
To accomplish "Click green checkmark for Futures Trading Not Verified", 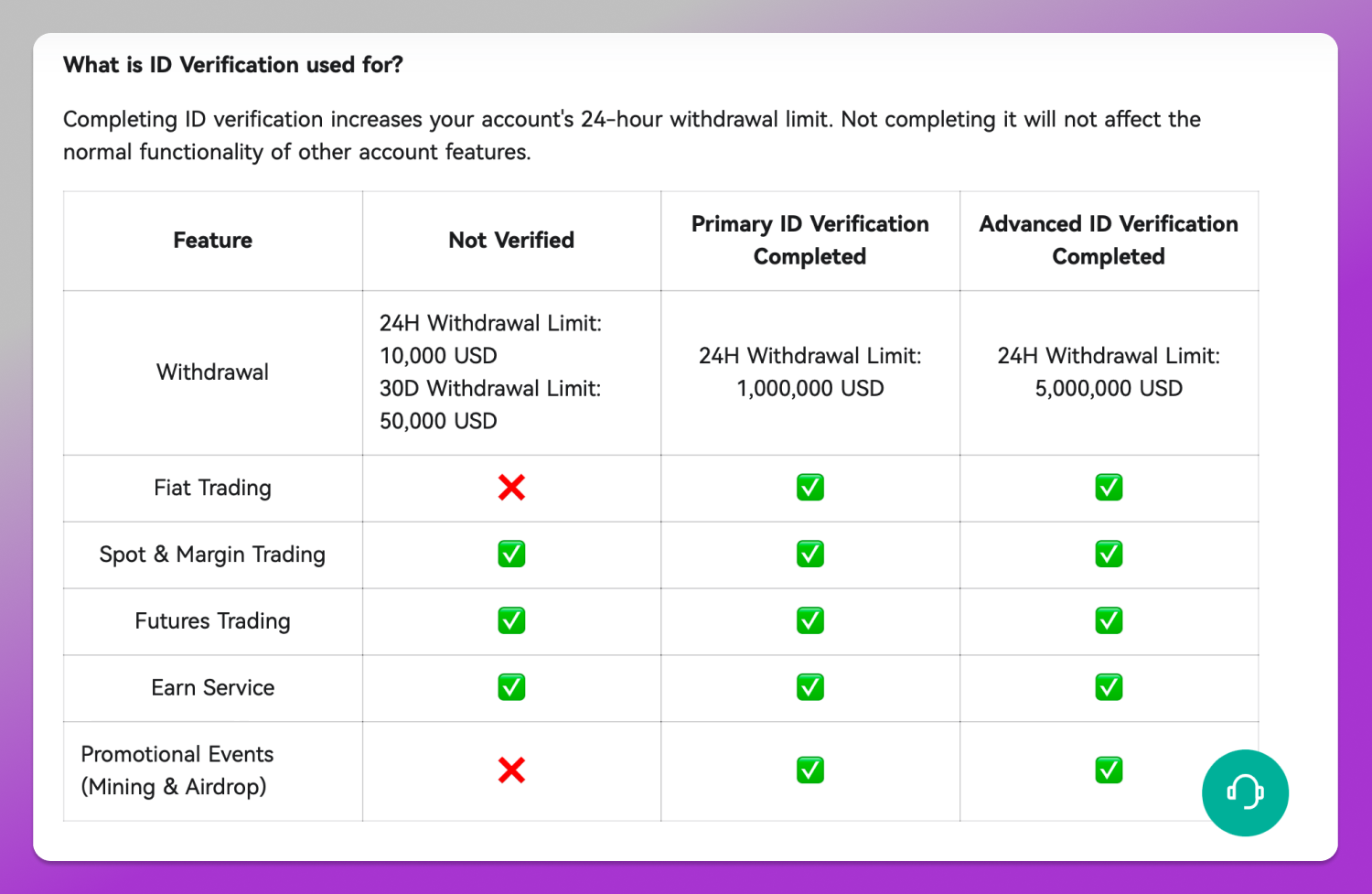I will tap(511, 621).
